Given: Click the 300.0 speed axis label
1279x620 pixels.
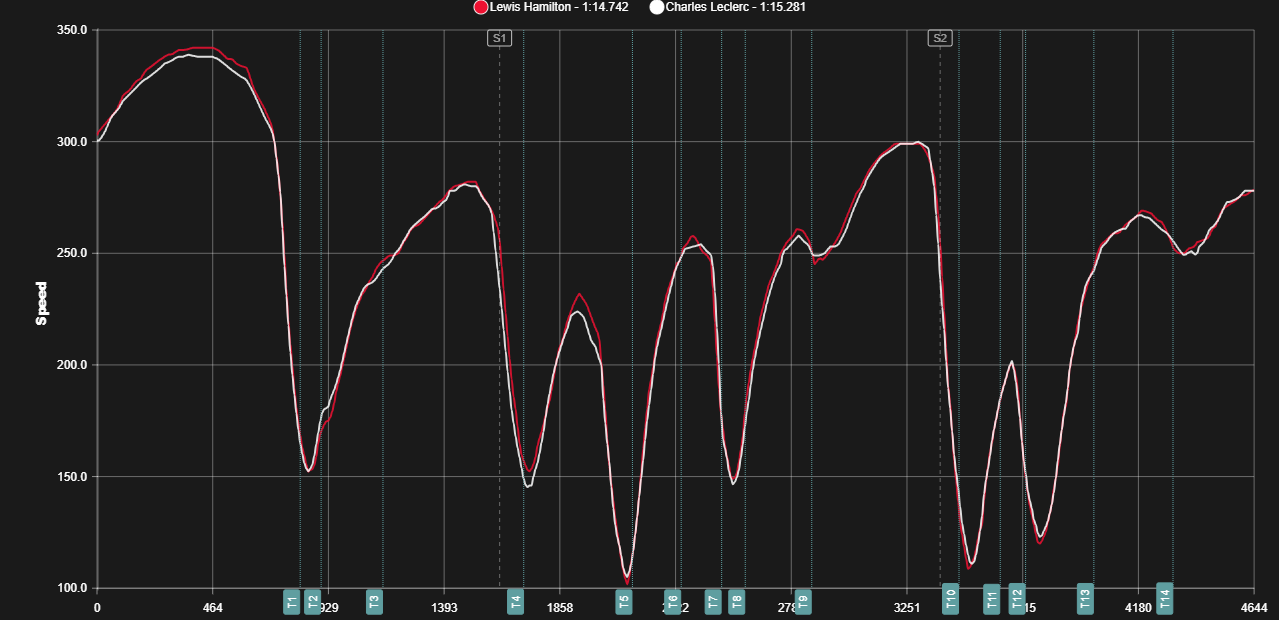Looking at the screenshot, I should point(73,142).
